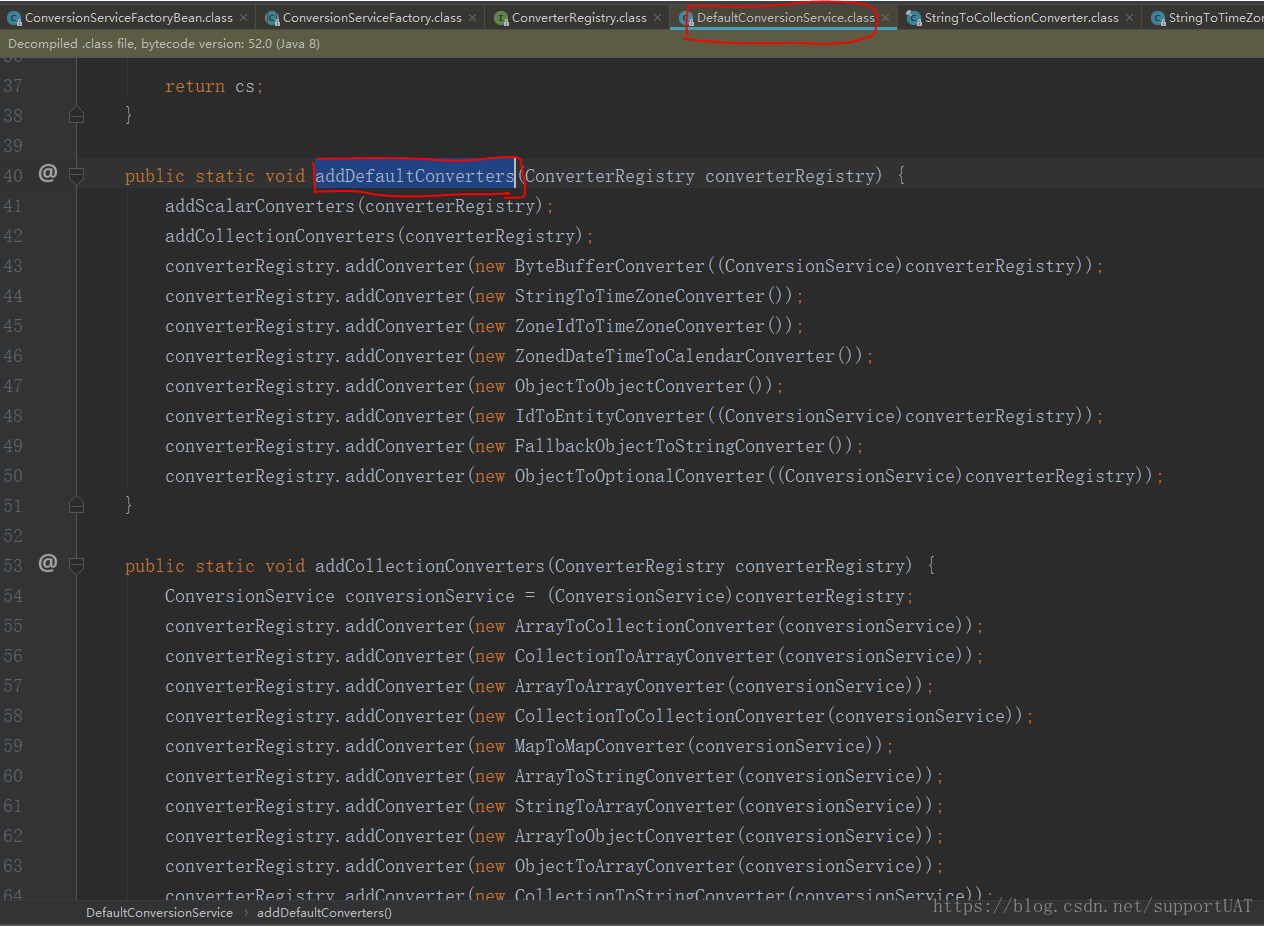Click the conversionService variable declaration on line 54
The image size is (1264, 926).
(430, 596)
